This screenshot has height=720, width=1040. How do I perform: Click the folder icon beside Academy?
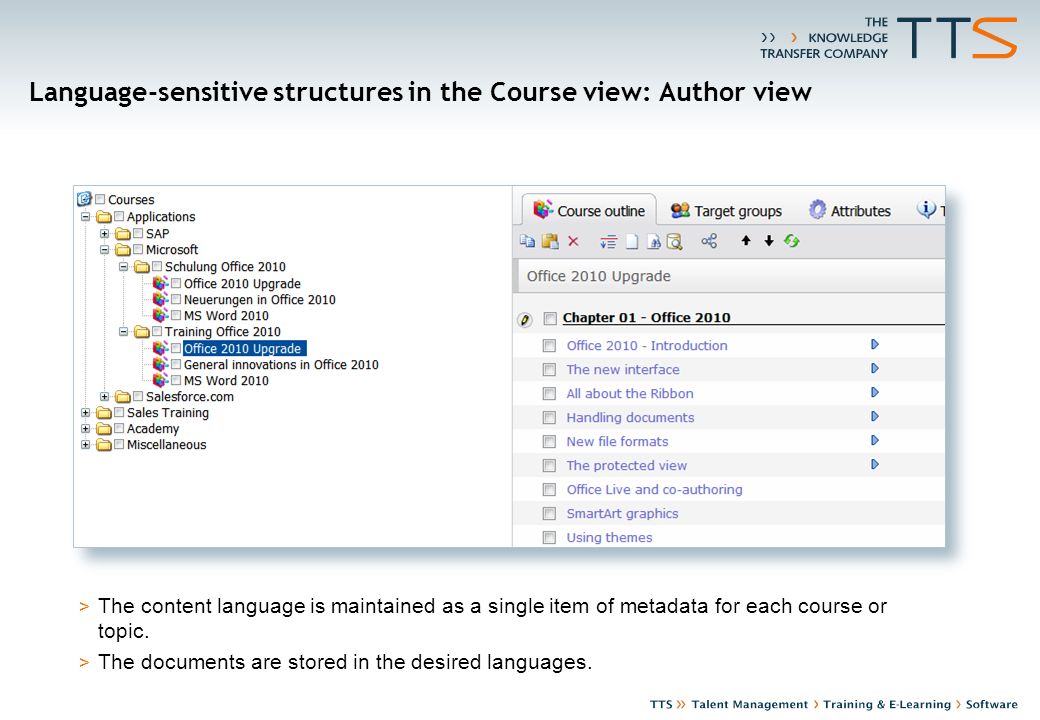point(103,428)
